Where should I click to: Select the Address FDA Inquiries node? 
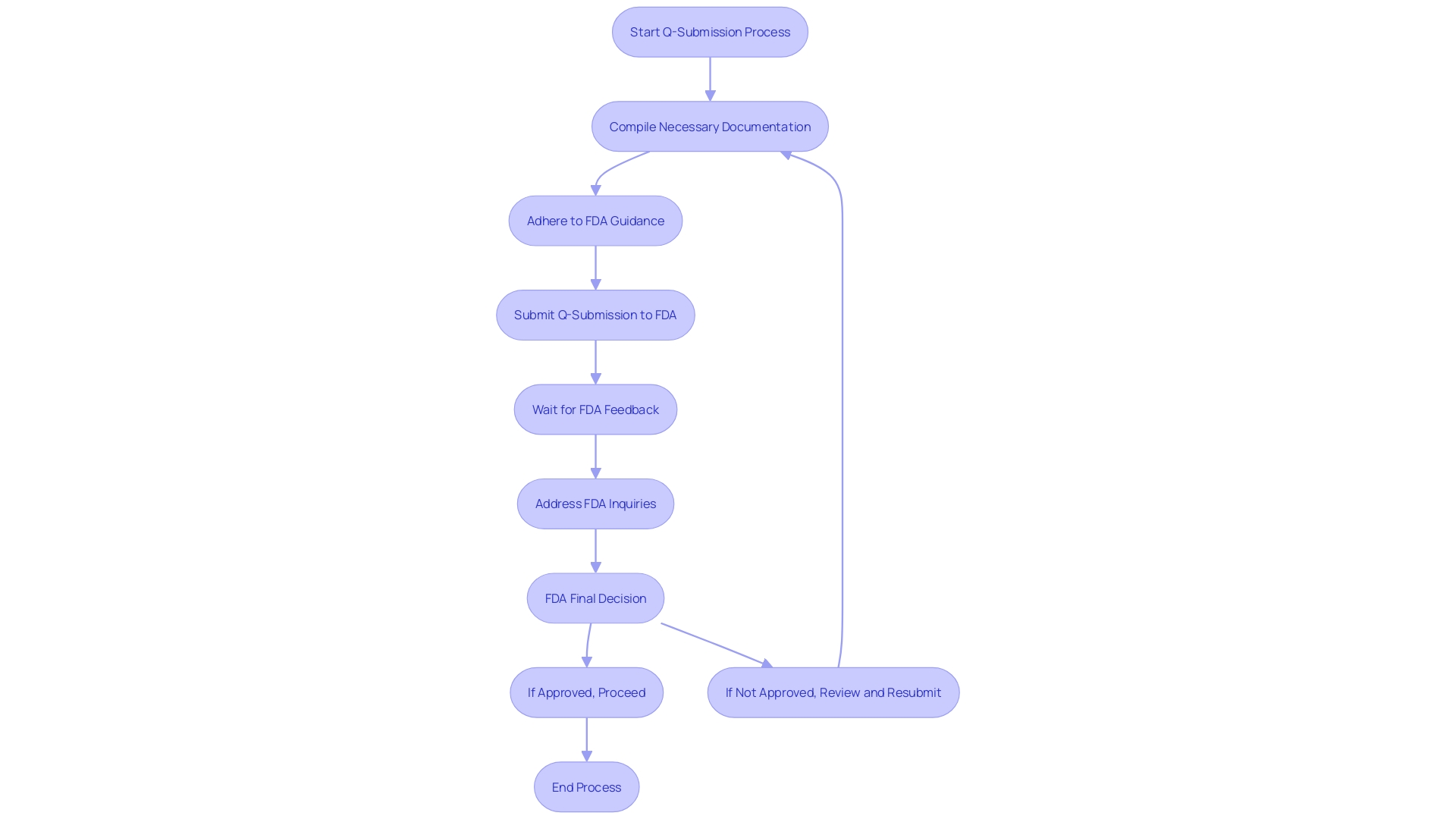[x=595, y=503]
